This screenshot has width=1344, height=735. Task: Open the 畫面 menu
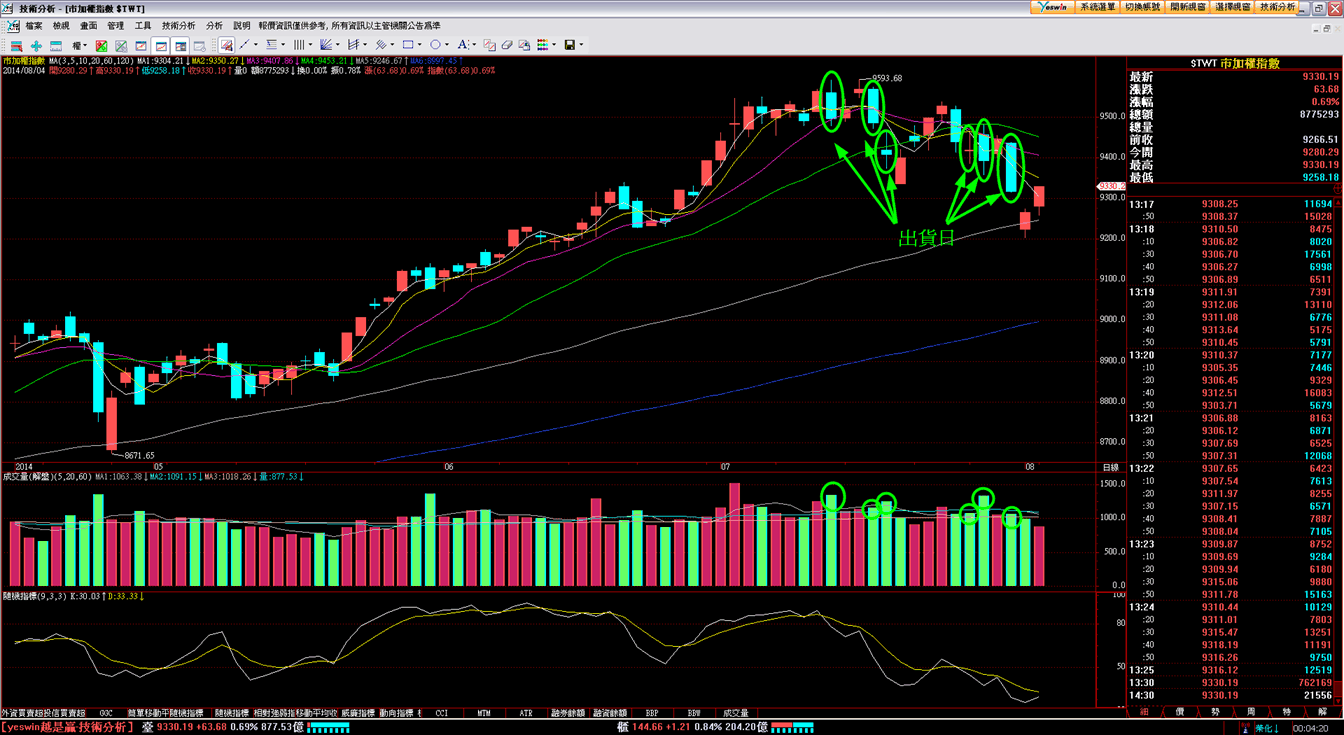(x=88, y=26)
